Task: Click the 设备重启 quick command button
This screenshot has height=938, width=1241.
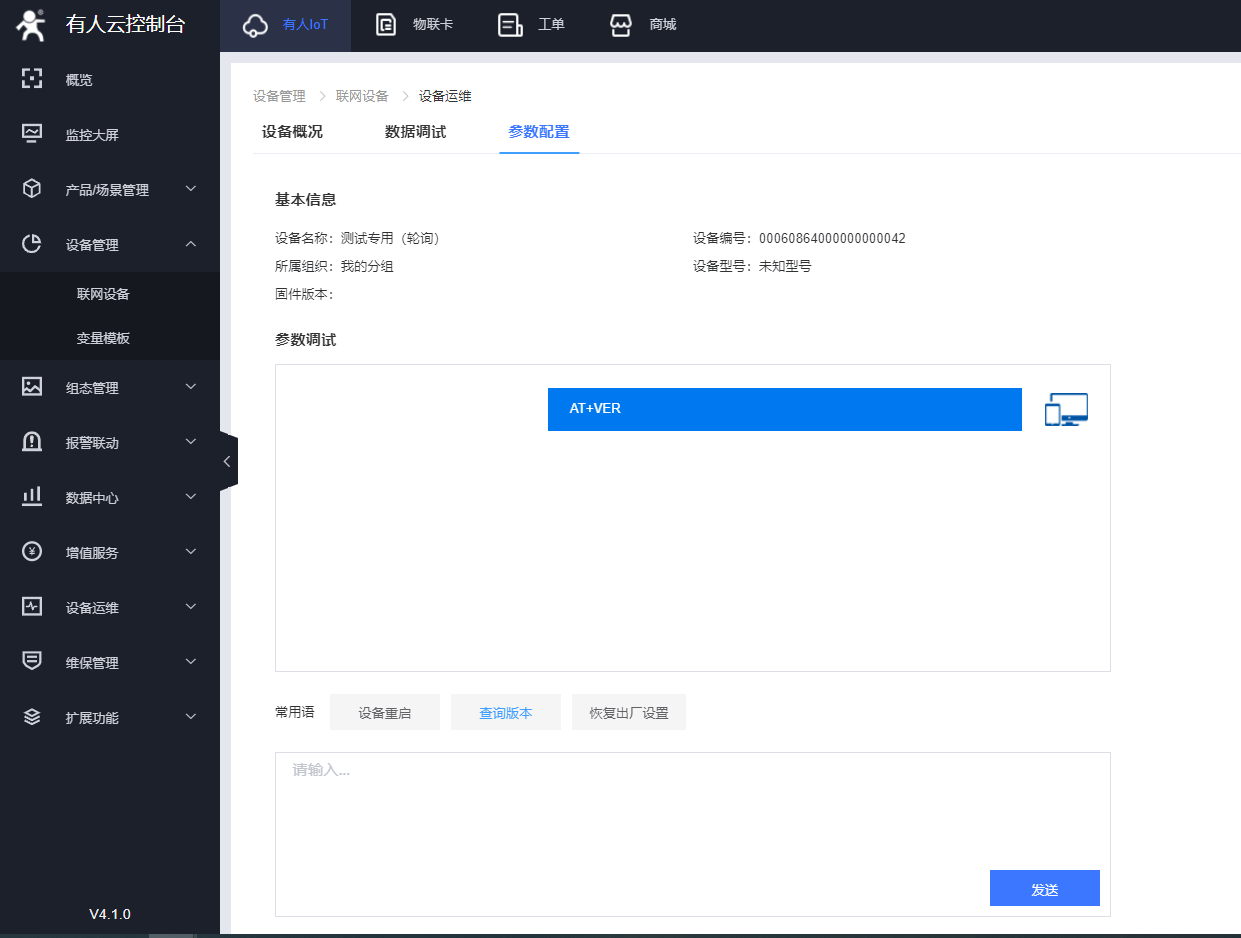Action: [x=385, y=713]
